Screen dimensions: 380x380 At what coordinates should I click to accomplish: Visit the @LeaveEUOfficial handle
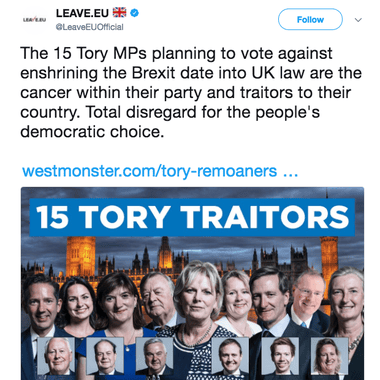tap(89, 27)
